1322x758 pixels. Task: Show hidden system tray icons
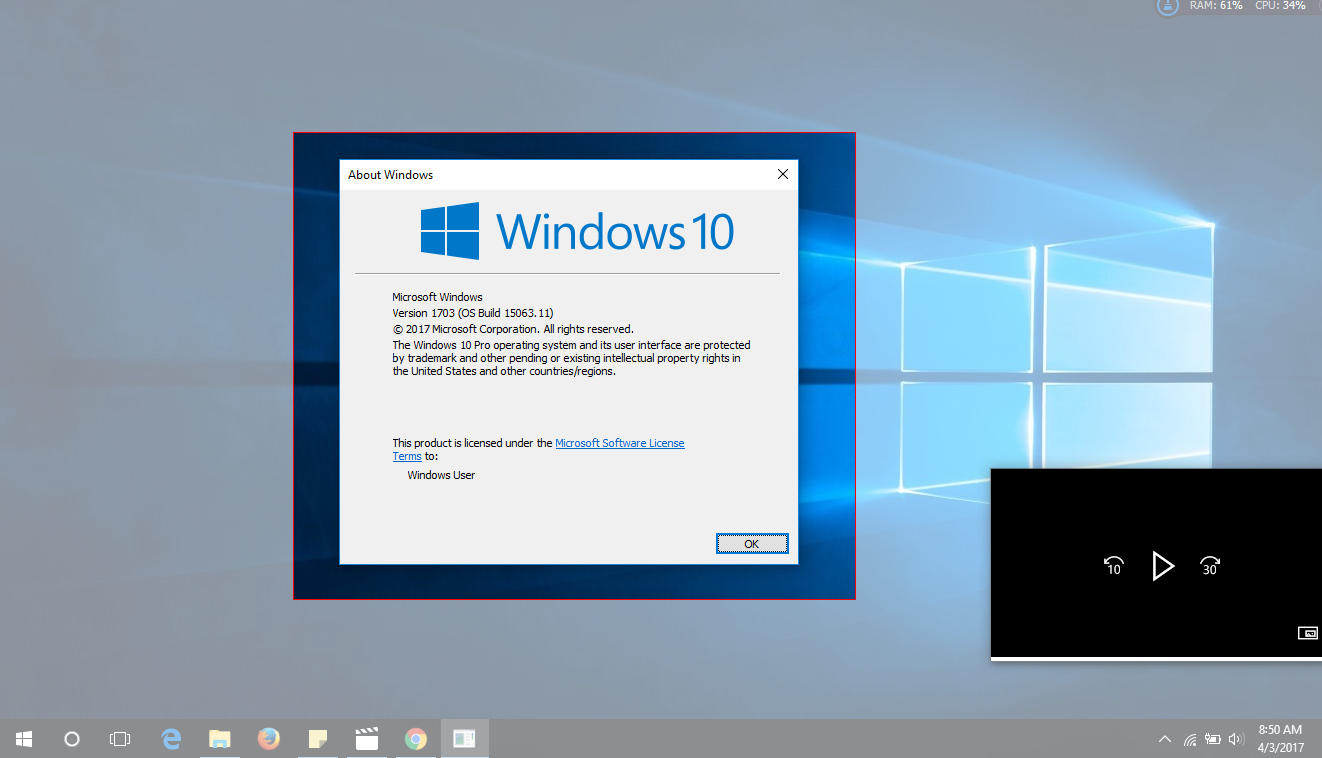click(1165, 739)
